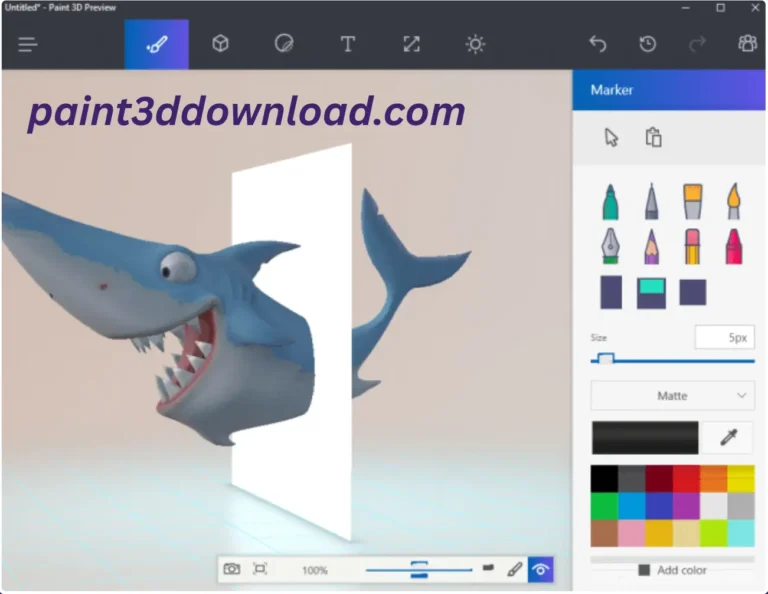Pick the brown color swatch
Image resolution: width=768 pixels, height=594 pixels.
click(x=604, y=533)
